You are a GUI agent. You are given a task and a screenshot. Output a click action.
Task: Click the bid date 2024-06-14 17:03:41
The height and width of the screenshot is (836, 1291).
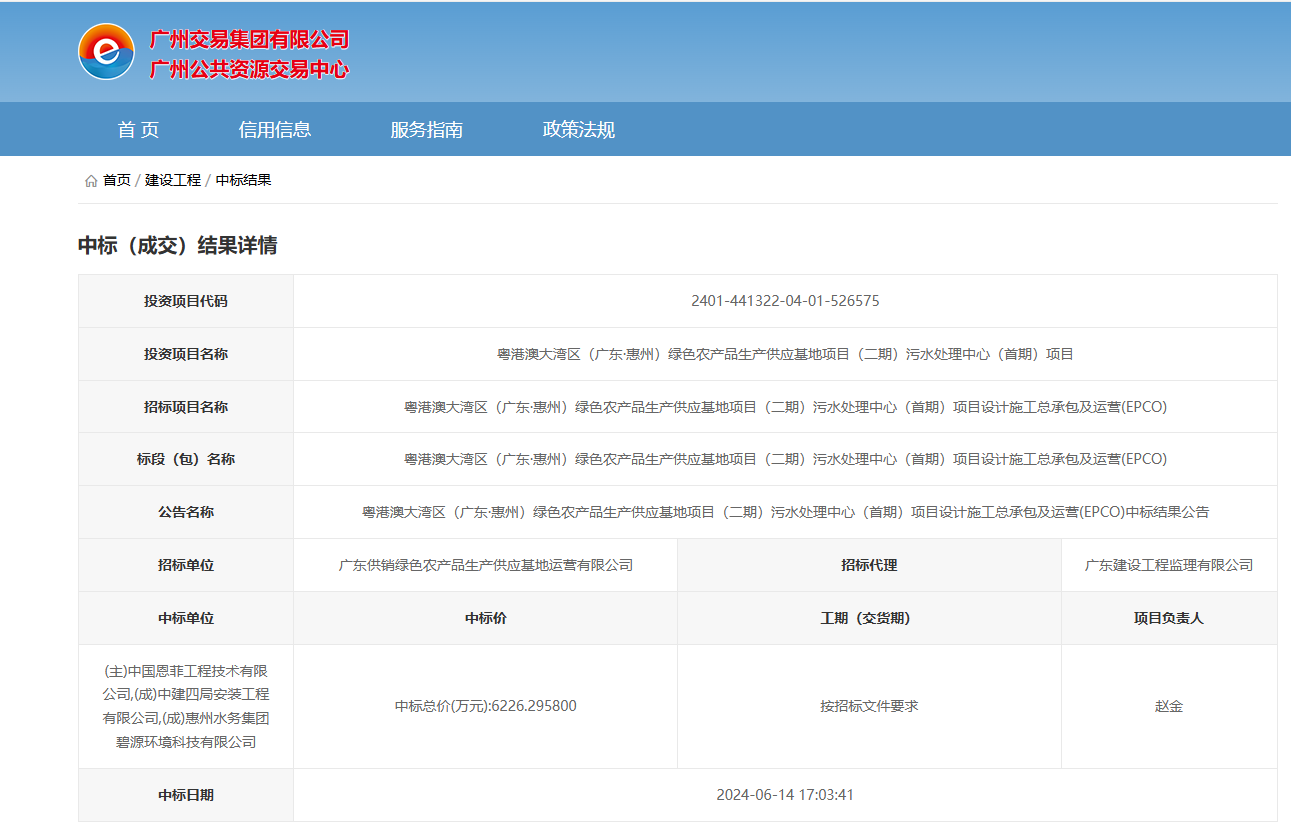click(x=785, y=795)
